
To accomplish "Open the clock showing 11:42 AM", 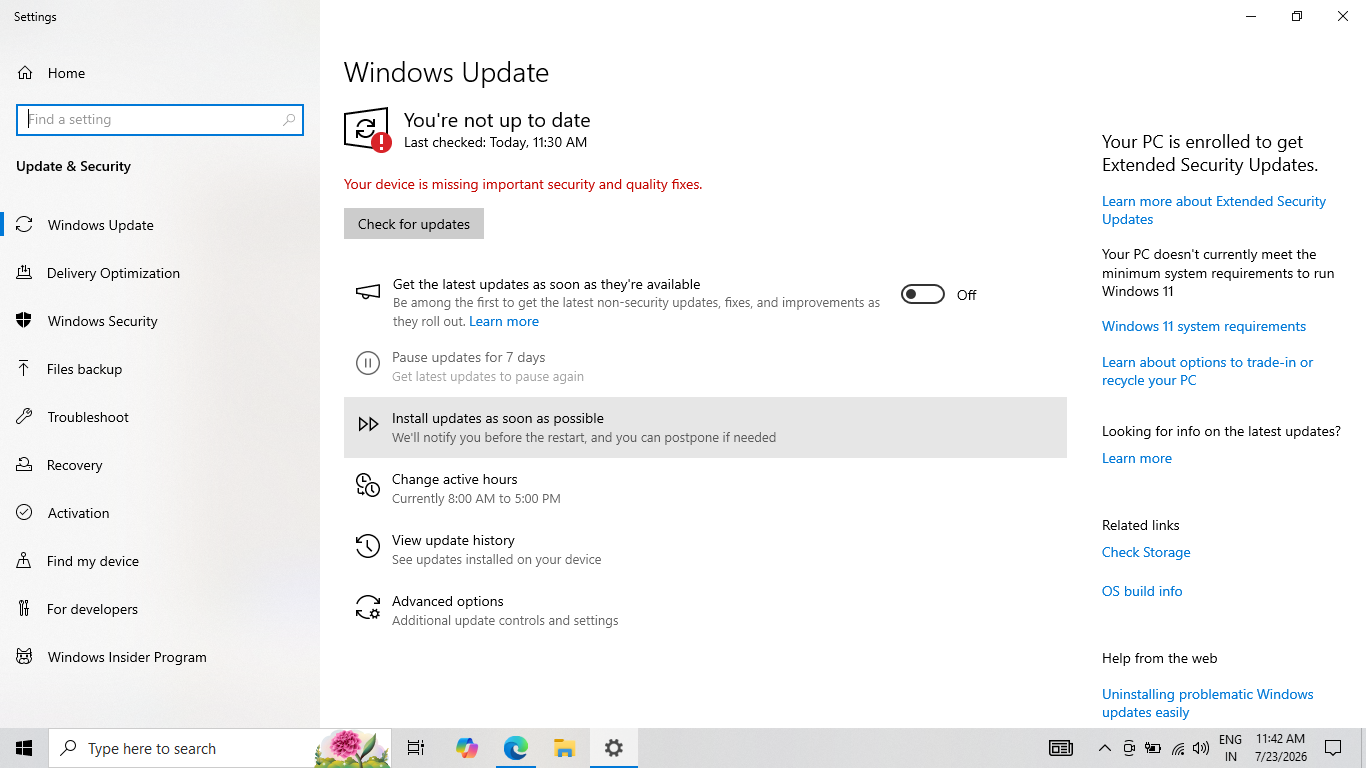I will [x=1280, y=748].
